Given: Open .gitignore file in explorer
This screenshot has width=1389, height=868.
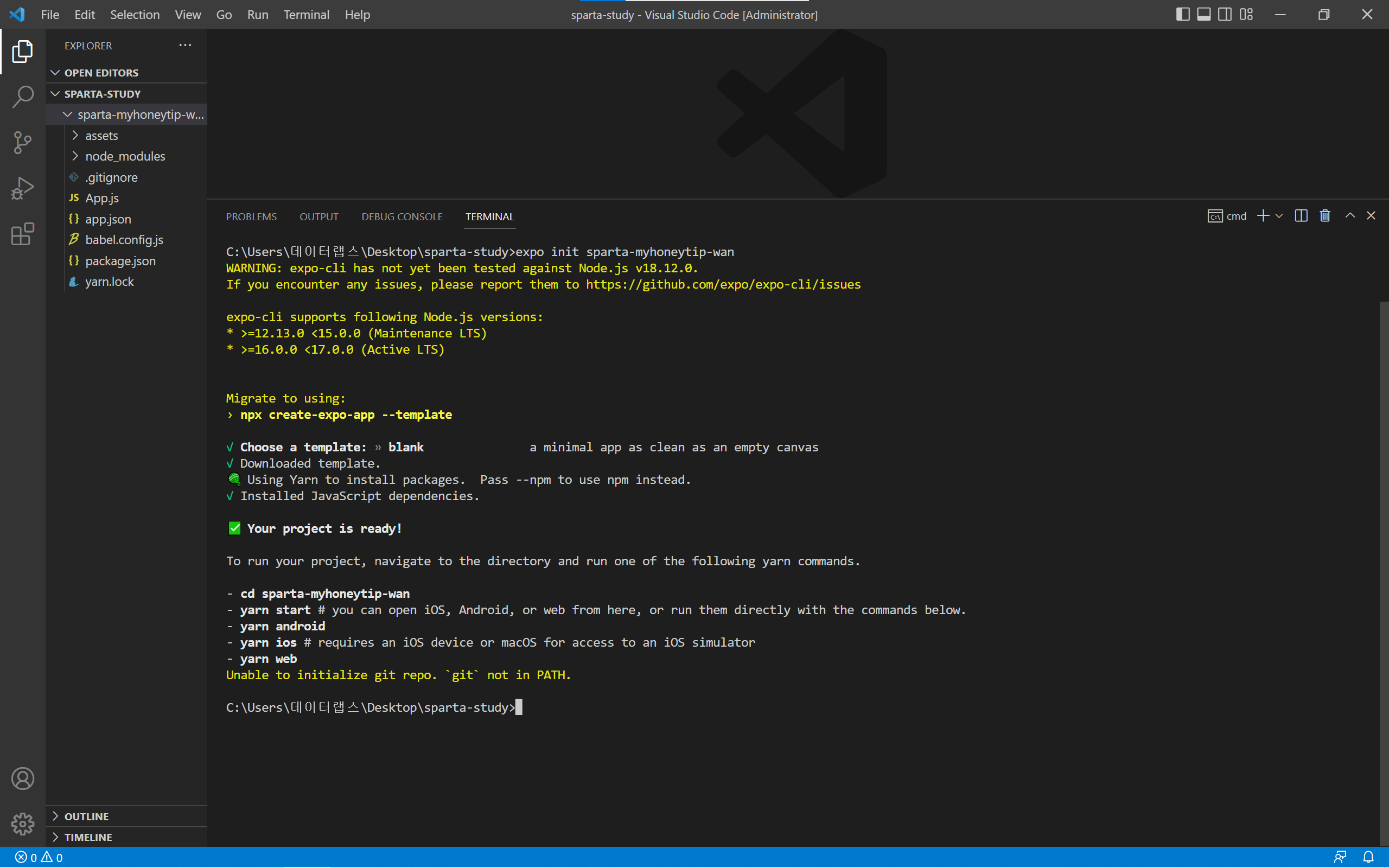Looking at the screenshot, I should point(126,177).
